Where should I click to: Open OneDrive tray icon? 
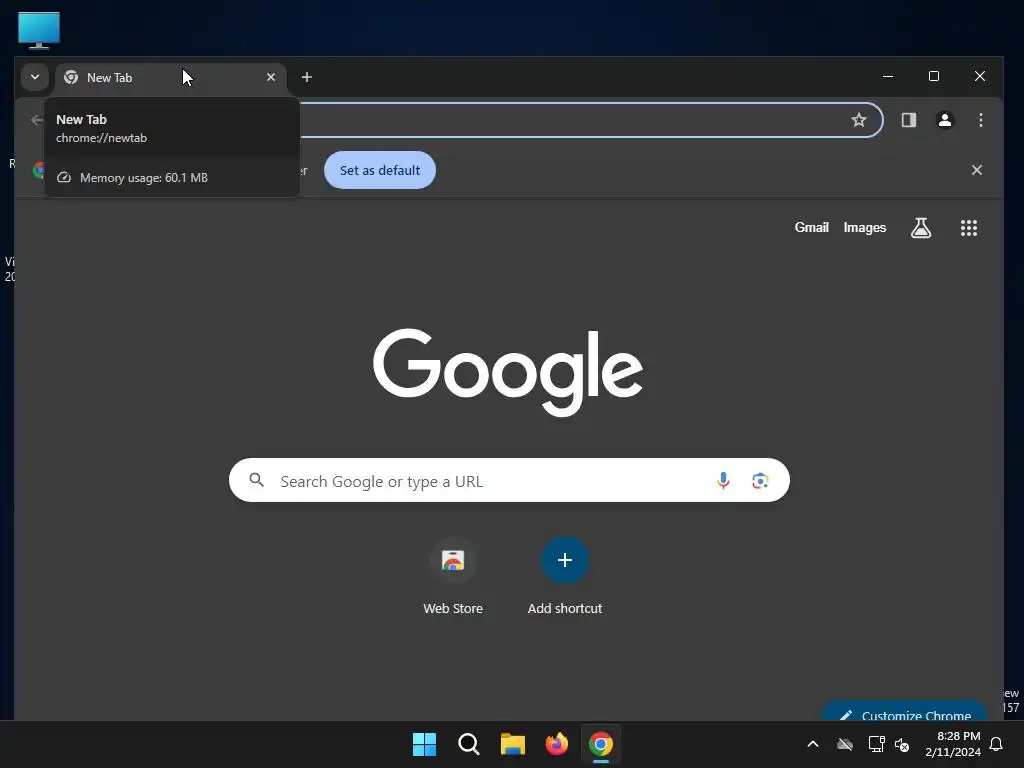click(845, 744)
